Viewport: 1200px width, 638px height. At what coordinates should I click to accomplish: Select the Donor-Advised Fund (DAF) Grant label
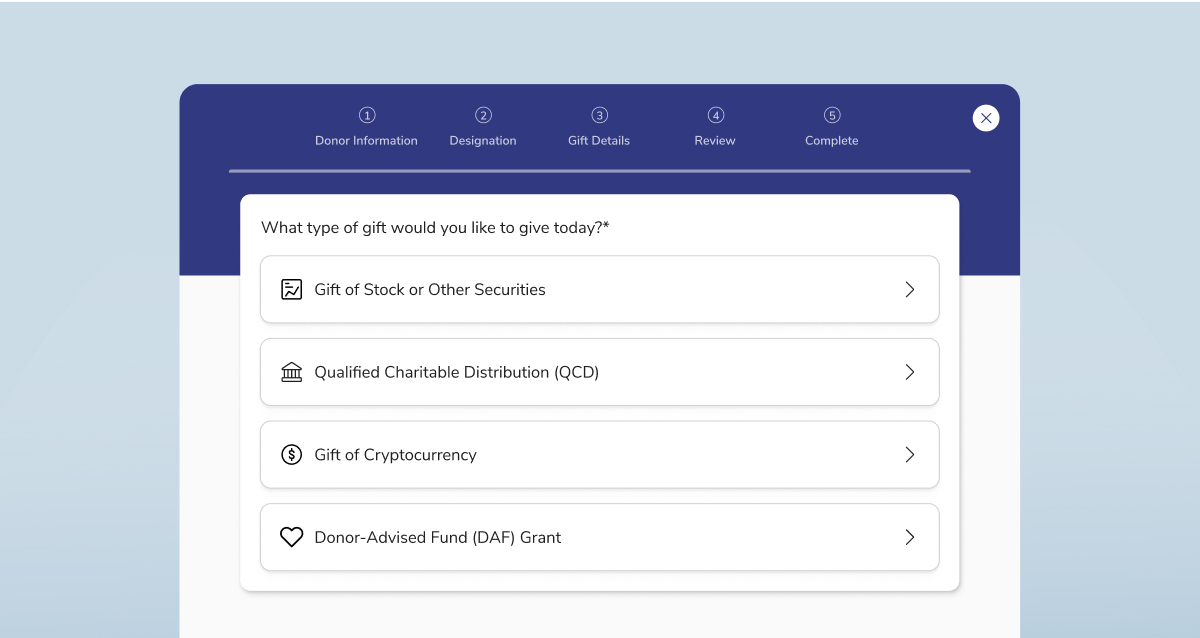437,537
